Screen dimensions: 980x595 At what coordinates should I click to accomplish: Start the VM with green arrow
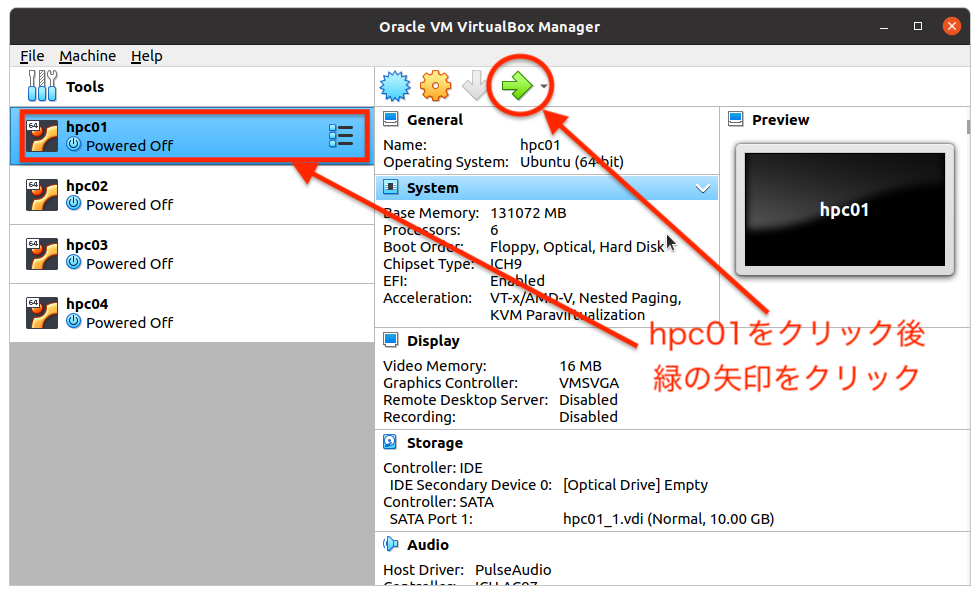coord(517,86)
